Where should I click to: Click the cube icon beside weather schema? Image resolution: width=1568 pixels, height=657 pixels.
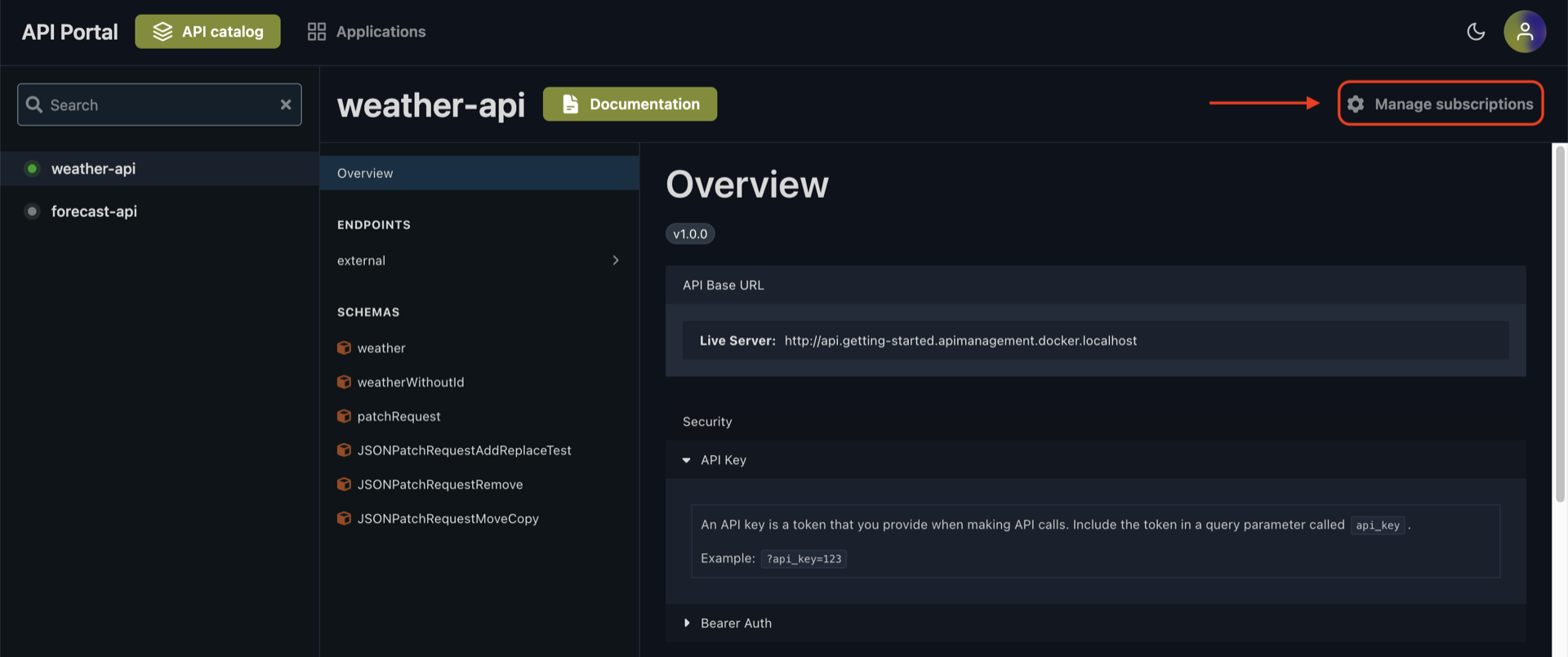pos(344,348)
